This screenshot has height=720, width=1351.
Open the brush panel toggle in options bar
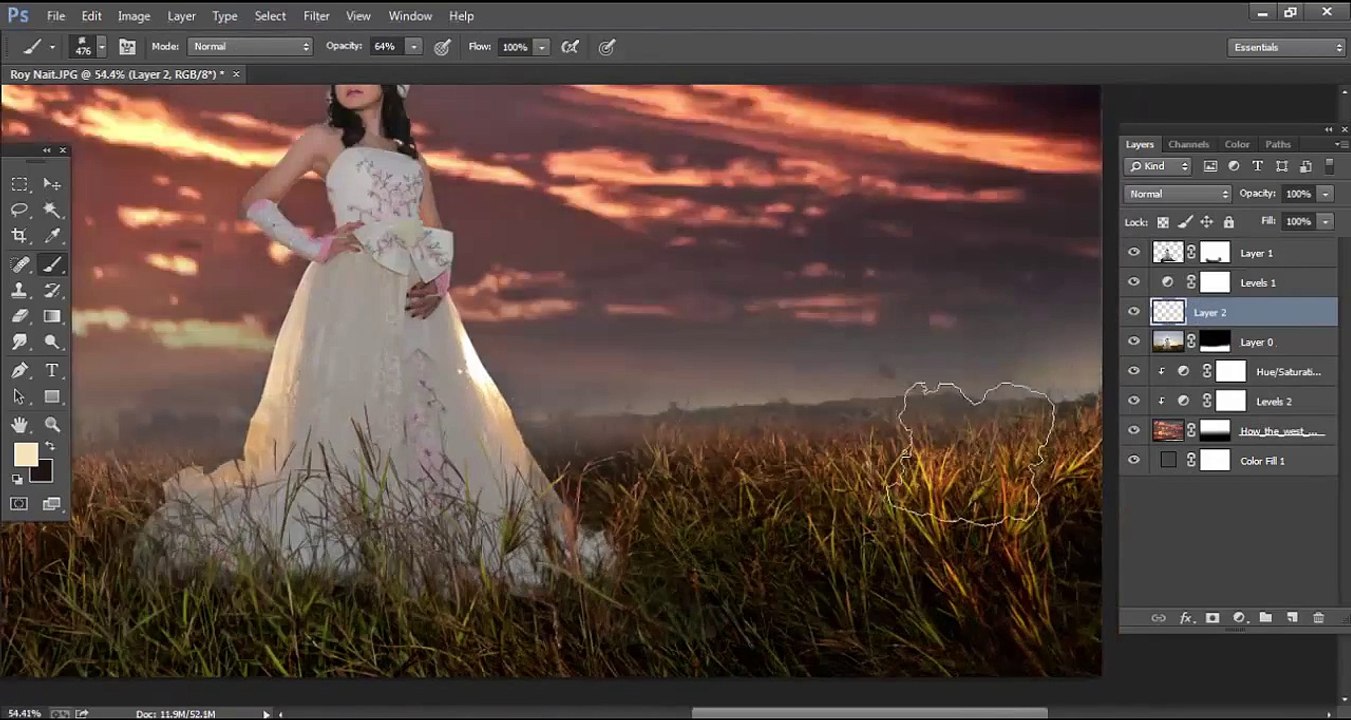127,47
